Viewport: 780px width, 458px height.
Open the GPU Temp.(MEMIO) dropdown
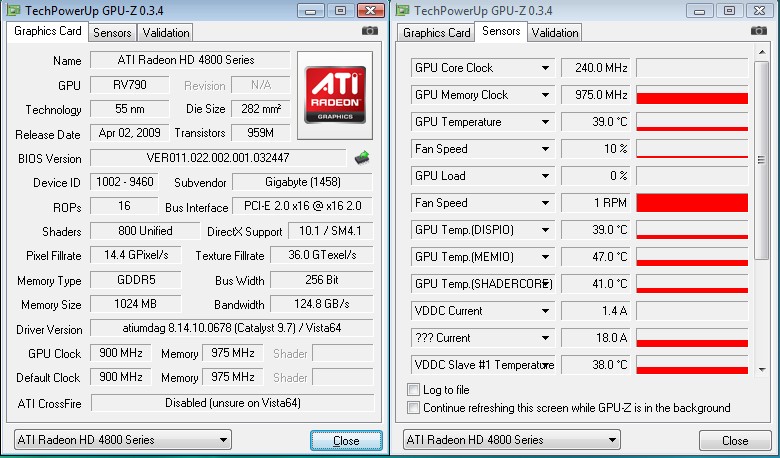546,257
